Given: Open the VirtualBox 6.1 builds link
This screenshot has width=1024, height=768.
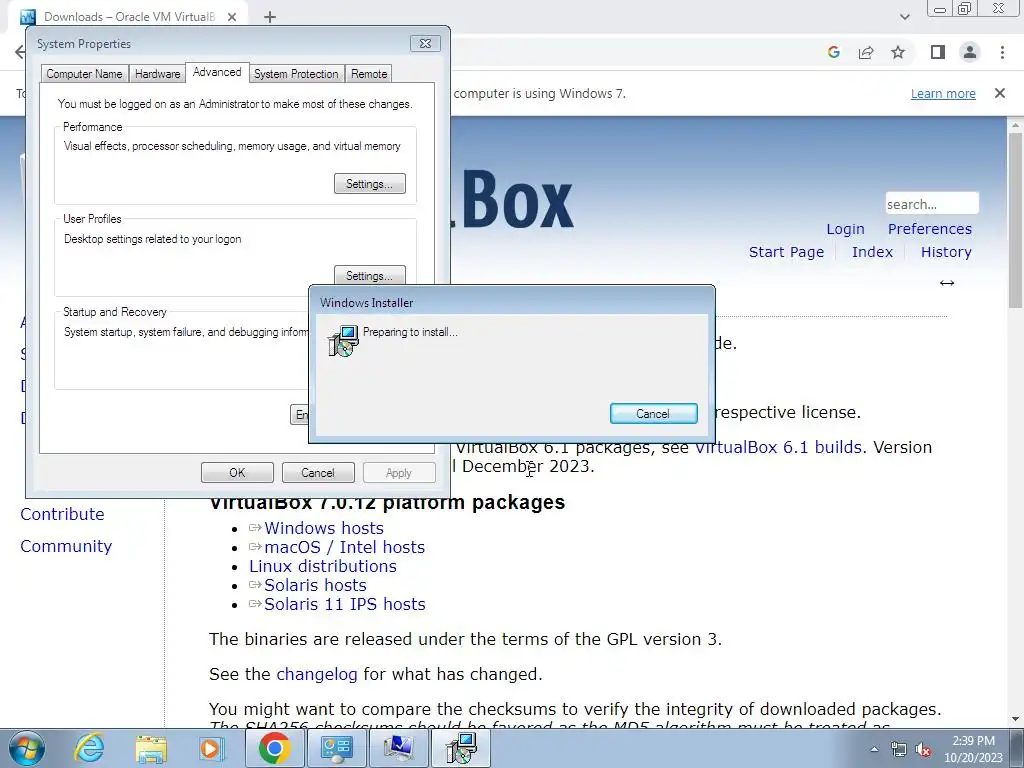Looking at the screenshot, I should (778, 447).
